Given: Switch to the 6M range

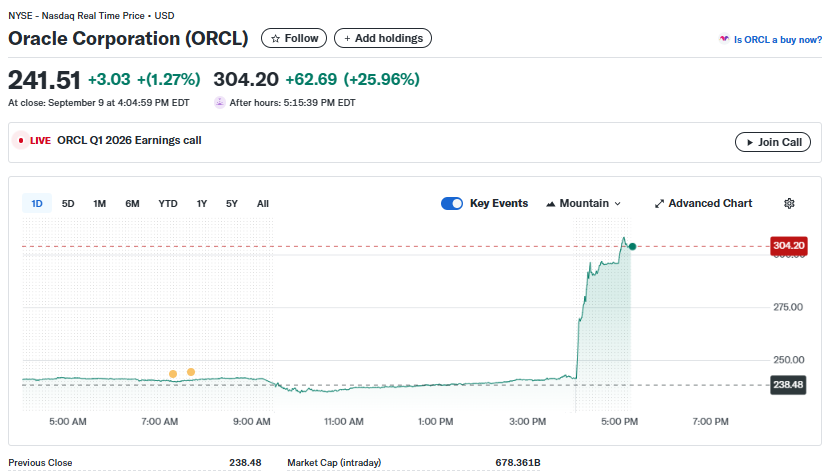Looking at the screenshot, I should [132, 204].
